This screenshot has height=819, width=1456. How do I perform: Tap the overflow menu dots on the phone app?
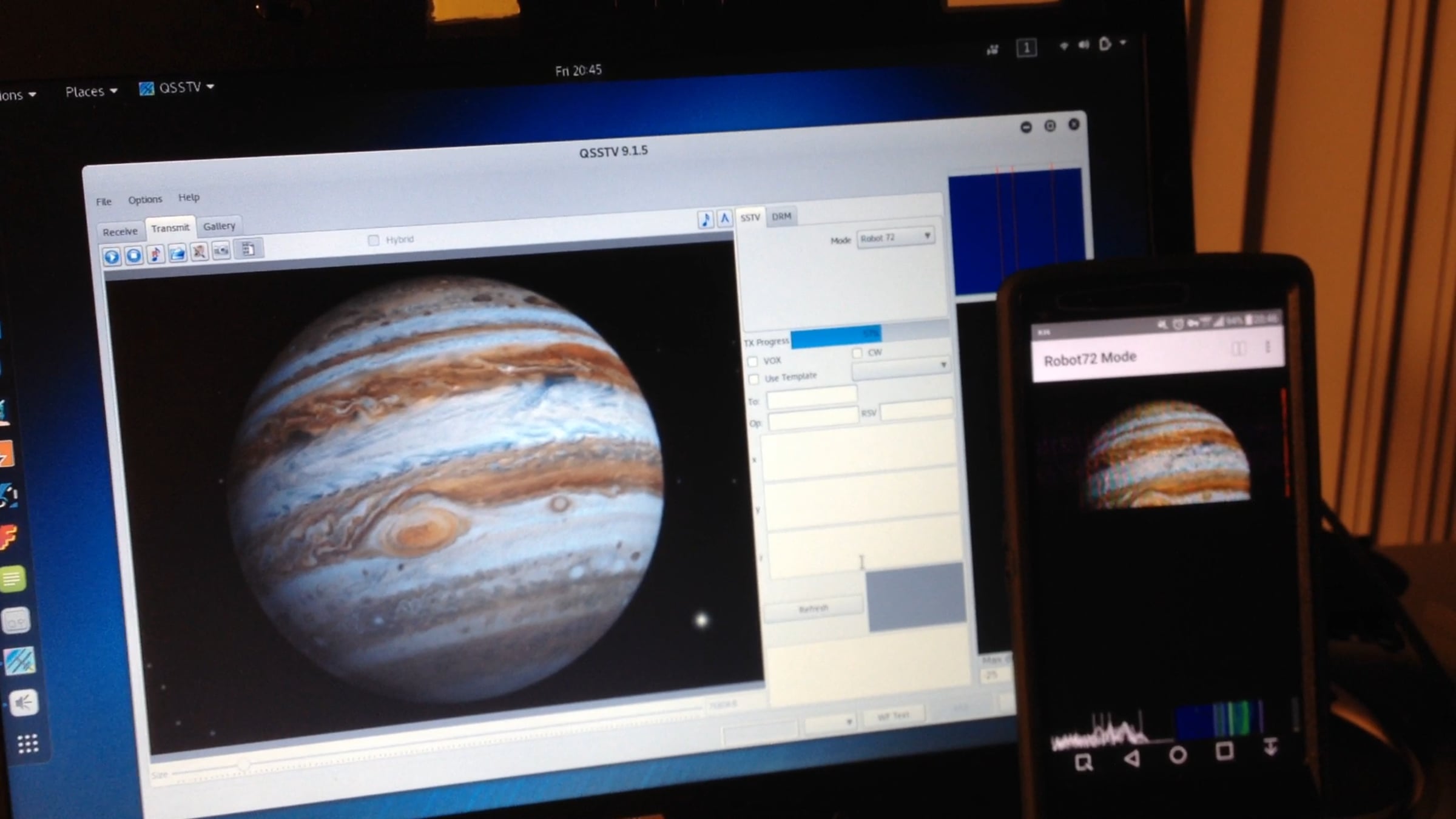[1267, 347]
